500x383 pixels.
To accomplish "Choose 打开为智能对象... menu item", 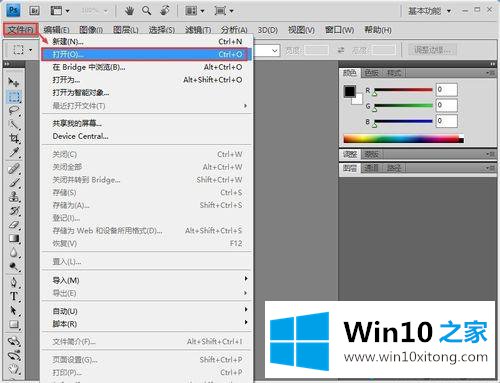I will coord(146,92).
